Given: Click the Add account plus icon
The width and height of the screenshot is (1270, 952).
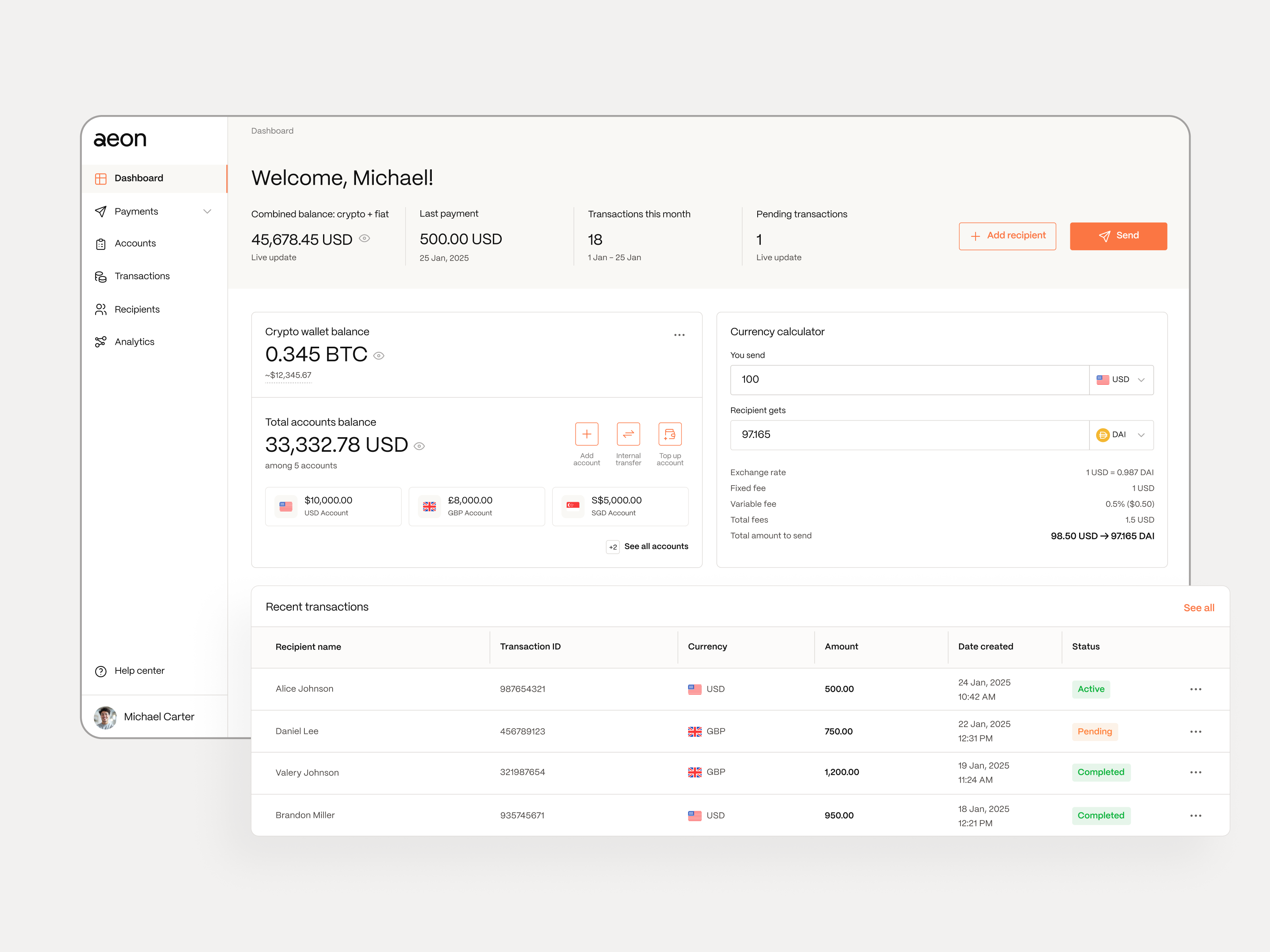Looking at the screenshot, I should click(587, 435).
